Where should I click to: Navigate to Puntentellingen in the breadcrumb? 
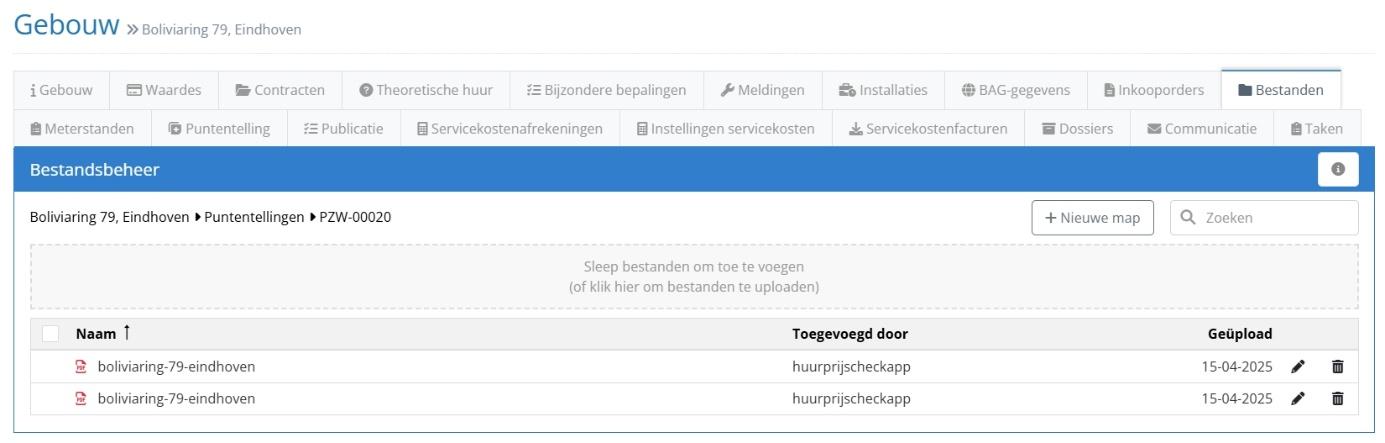point(254,217)
